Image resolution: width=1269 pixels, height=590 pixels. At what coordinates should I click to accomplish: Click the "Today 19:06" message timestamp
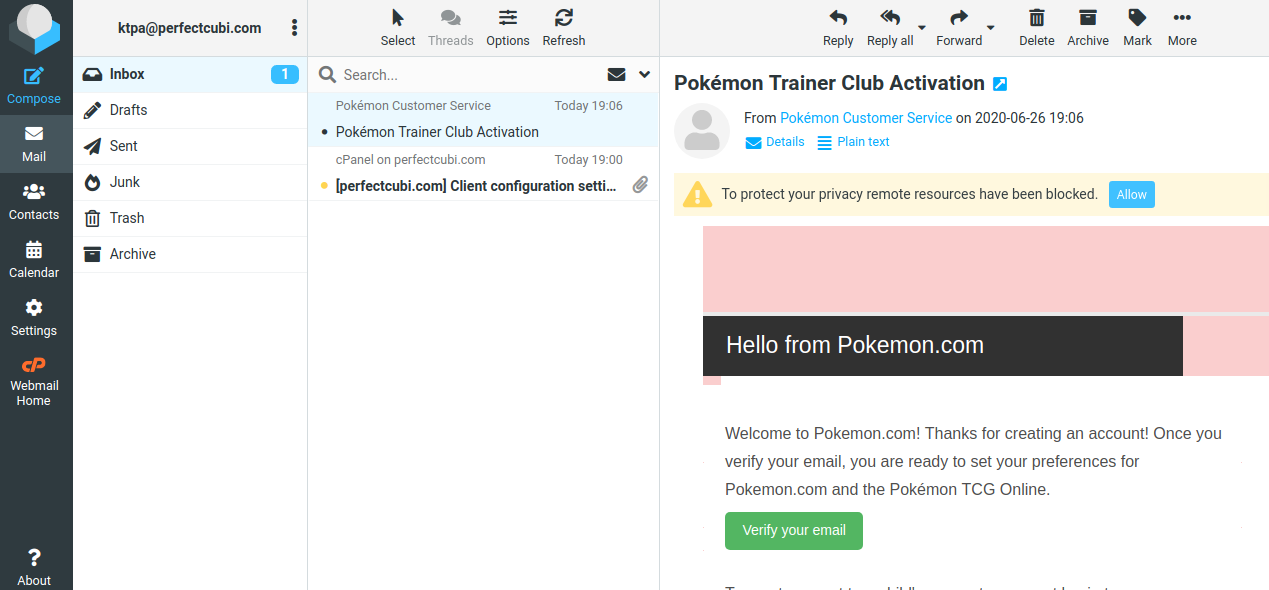tap(589, 106)
